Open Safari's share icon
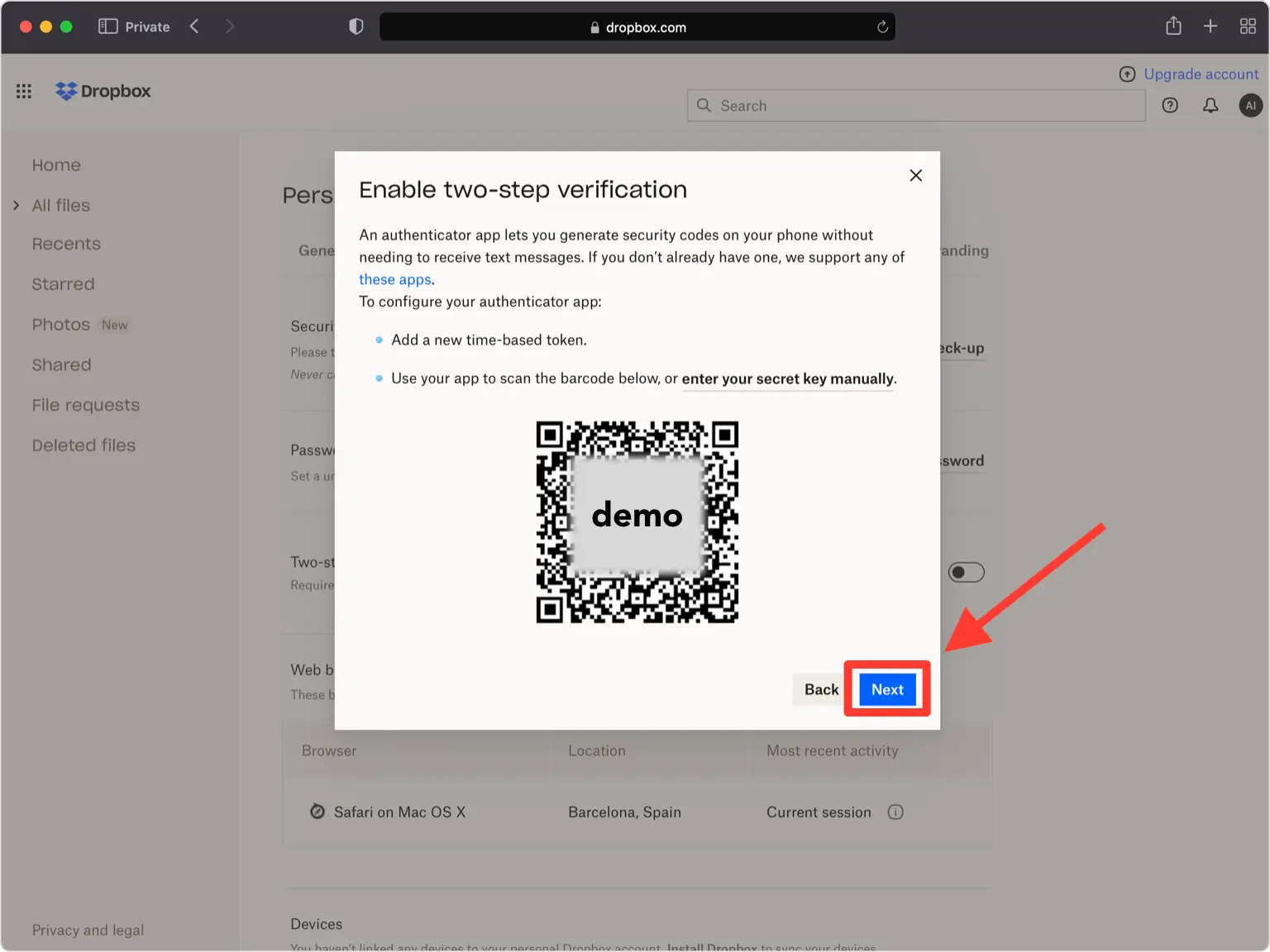 pos(1173,26)
